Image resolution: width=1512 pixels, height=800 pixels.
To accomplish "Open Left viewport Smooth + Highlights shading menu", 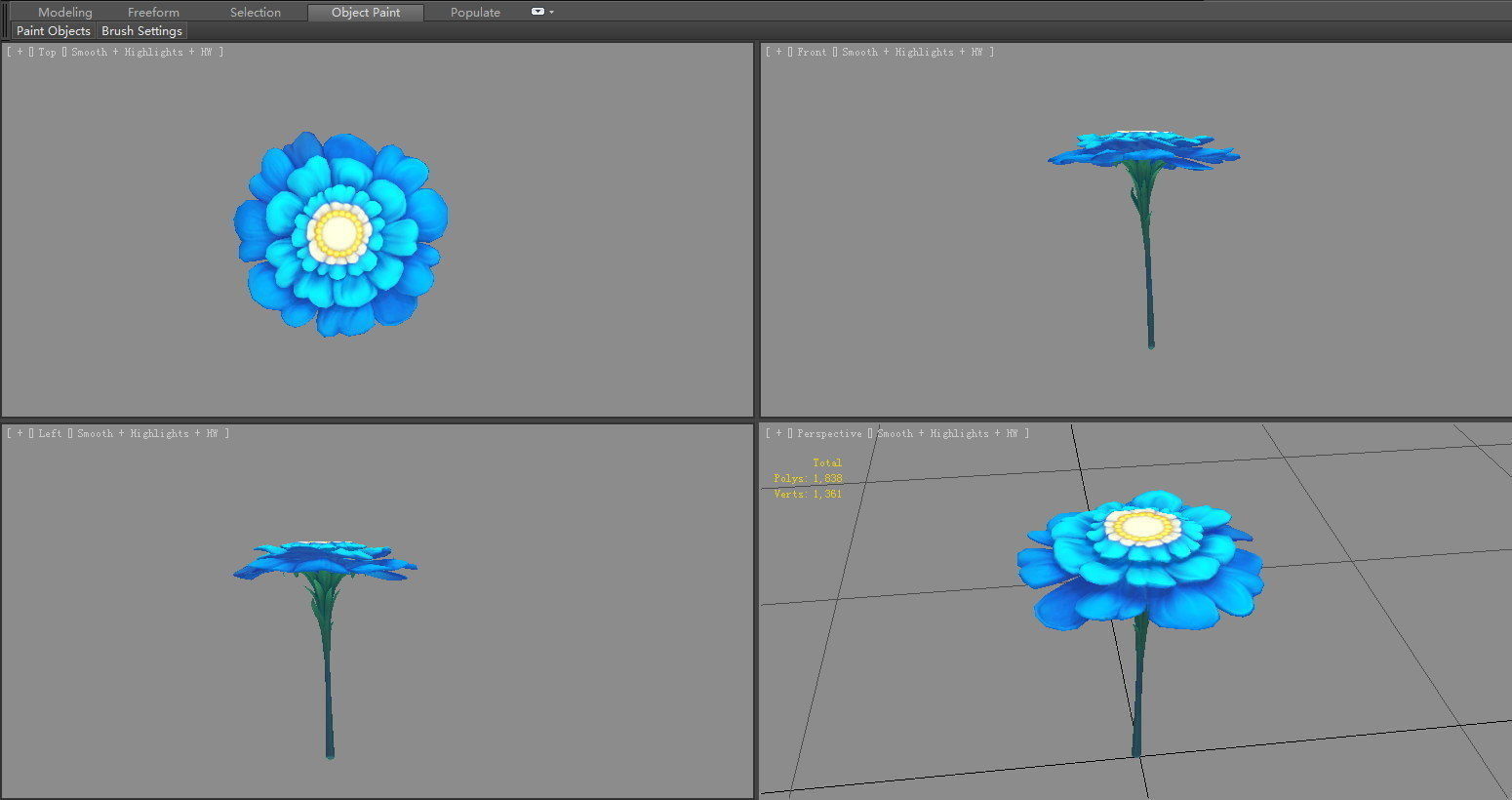I will tap(147, 434).
